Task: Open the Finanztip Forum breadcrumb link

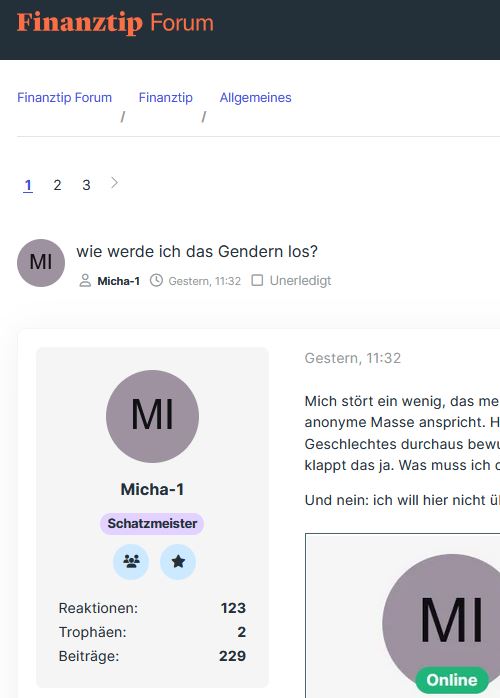Action: (65, 97)
